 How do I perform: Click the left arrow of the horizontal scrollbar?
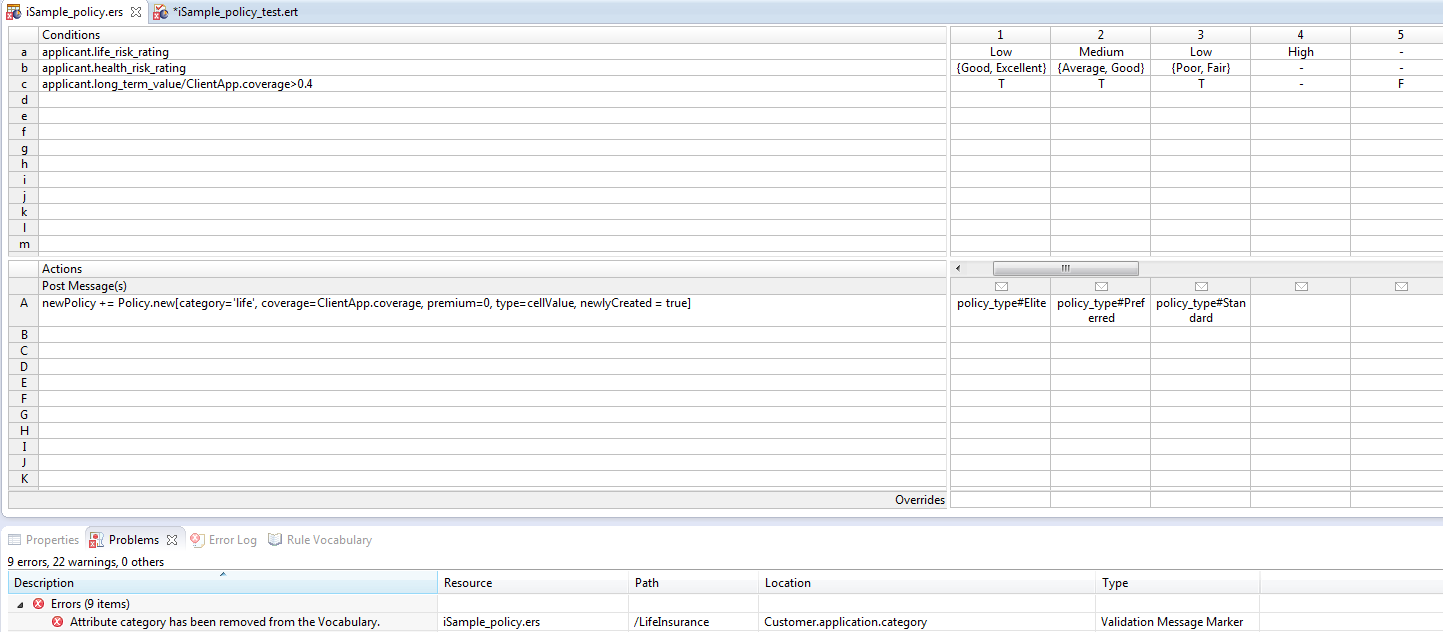[958, 268]
